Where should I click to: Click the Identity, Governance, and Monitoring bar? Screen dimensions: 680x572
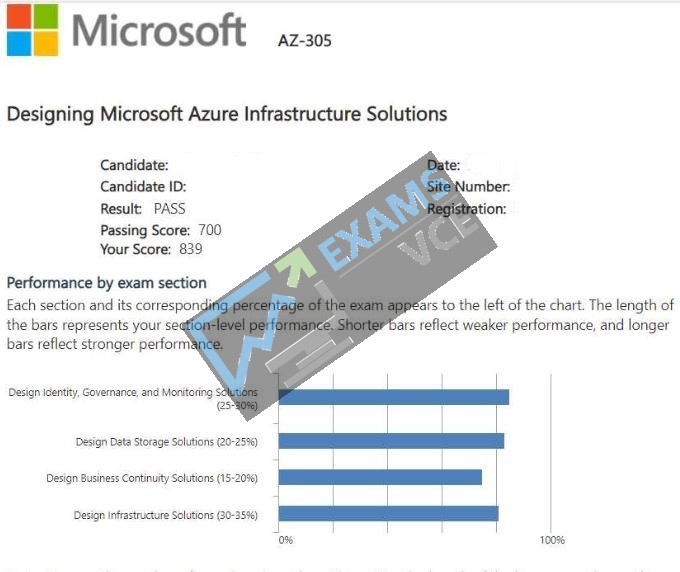point(394,397)
